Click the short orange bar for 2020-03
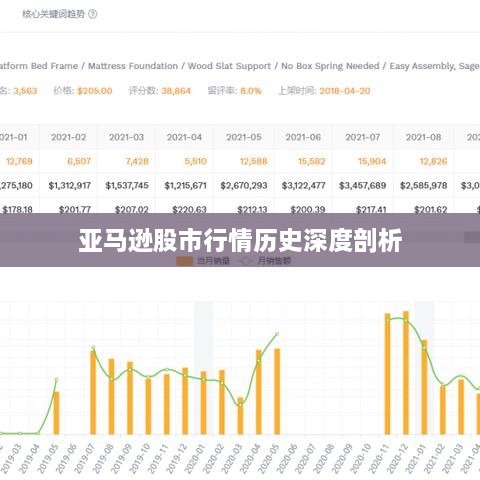480x480 pixels. pyautogui.click(x=240, y=416)
